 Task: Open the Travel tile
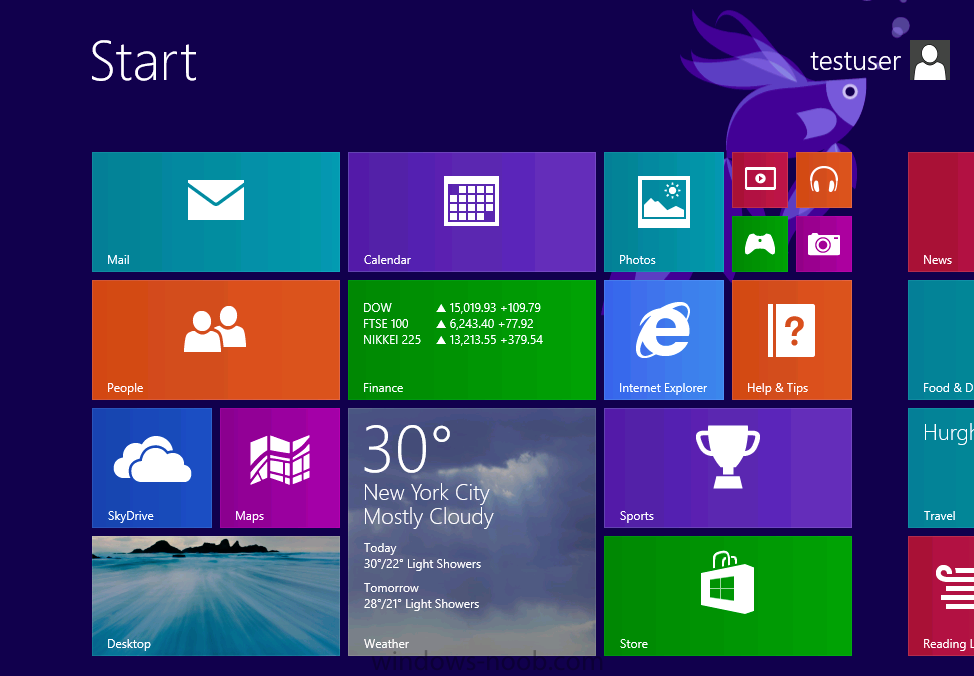940,468
